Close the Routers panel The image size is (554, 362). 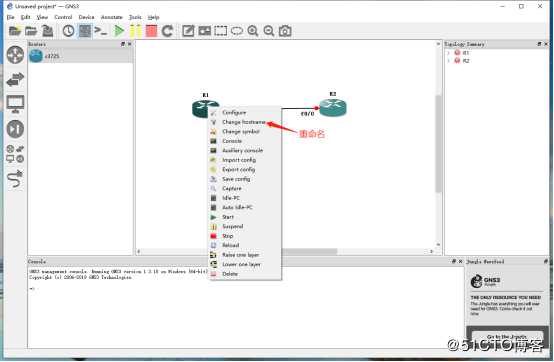point(130,44)
